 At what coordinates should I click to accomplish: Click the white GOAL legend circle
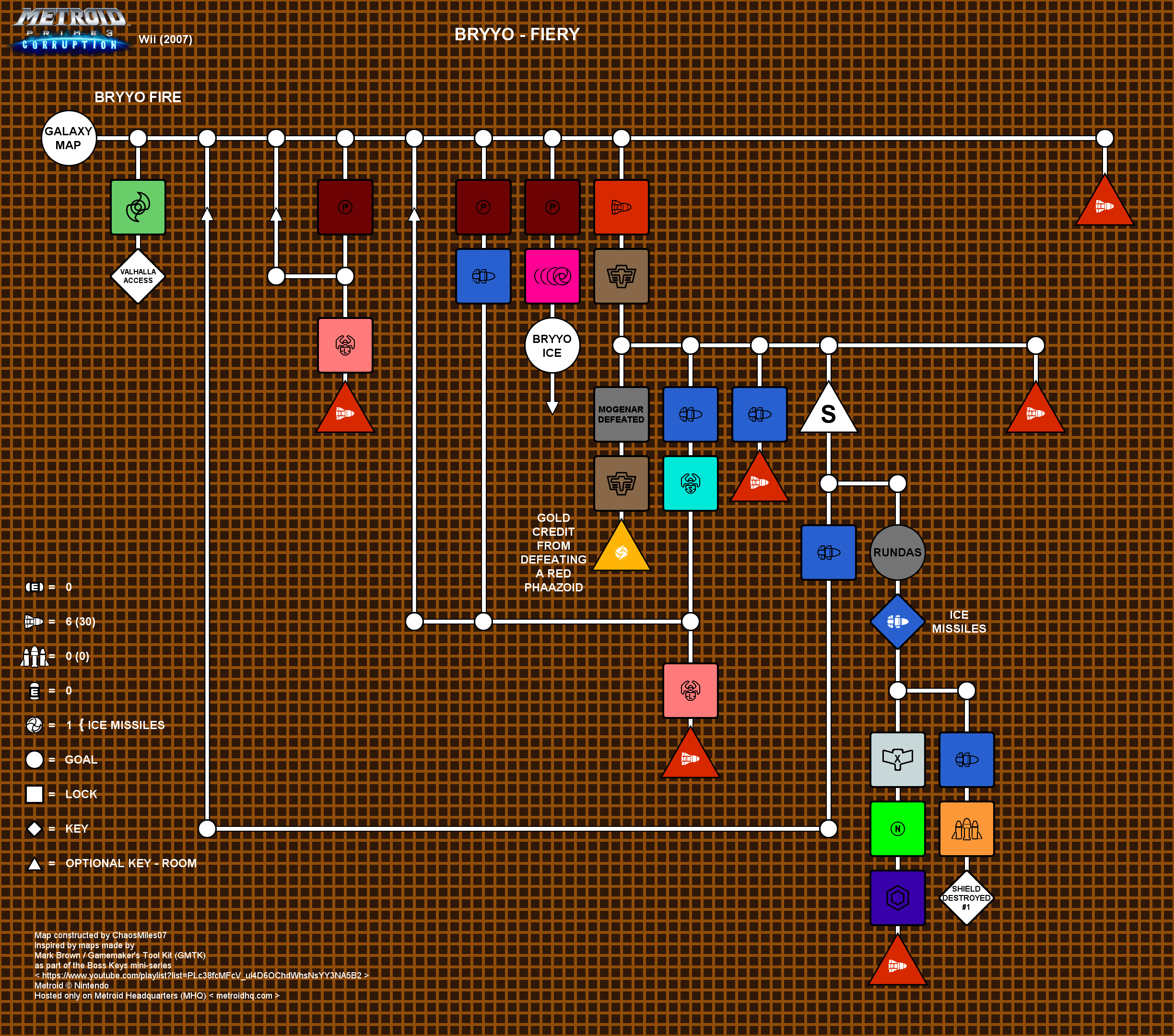[x=35, y=760]
